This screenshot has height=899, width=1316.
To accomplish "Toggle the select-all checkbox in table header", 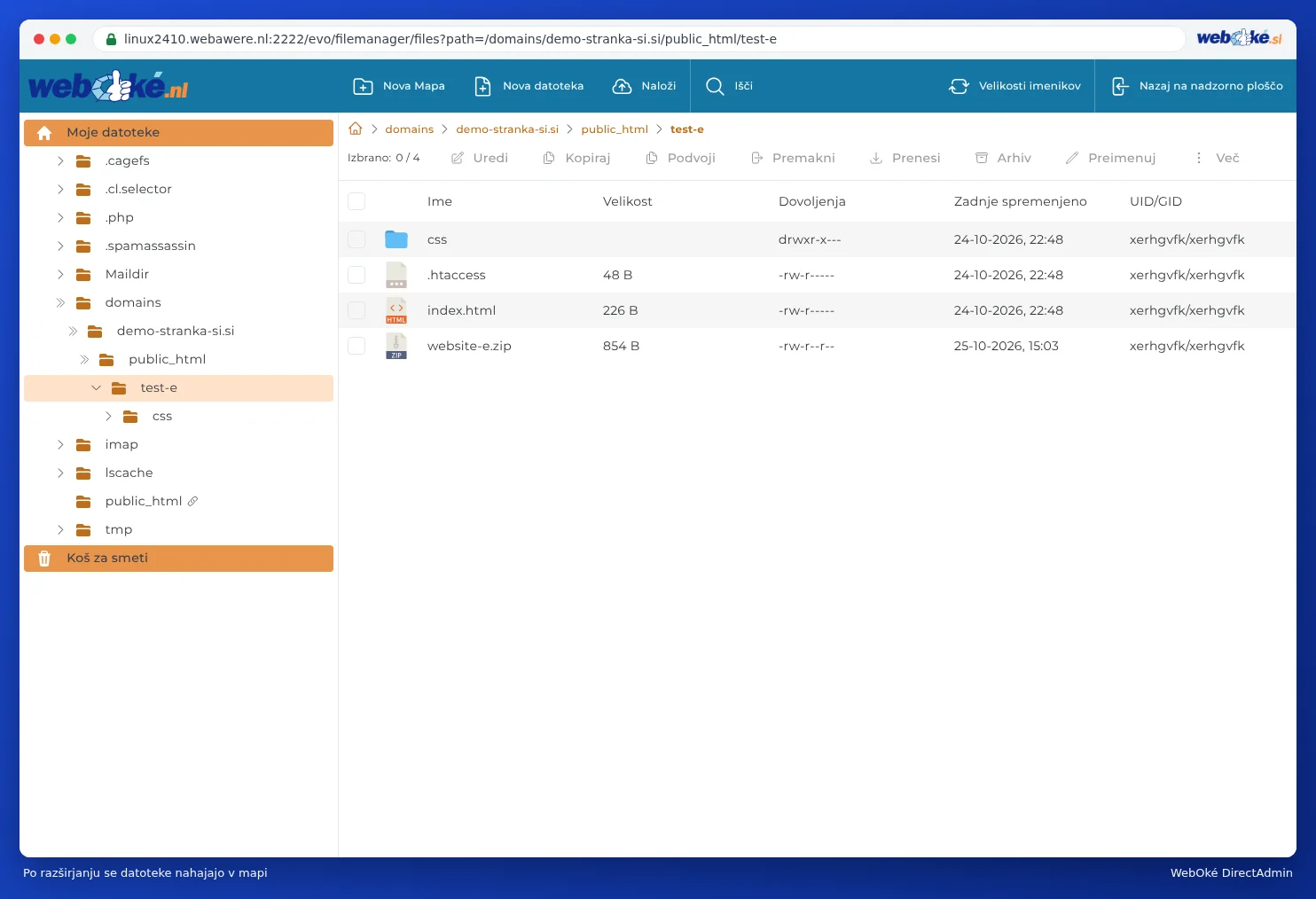I will (356, 201).
